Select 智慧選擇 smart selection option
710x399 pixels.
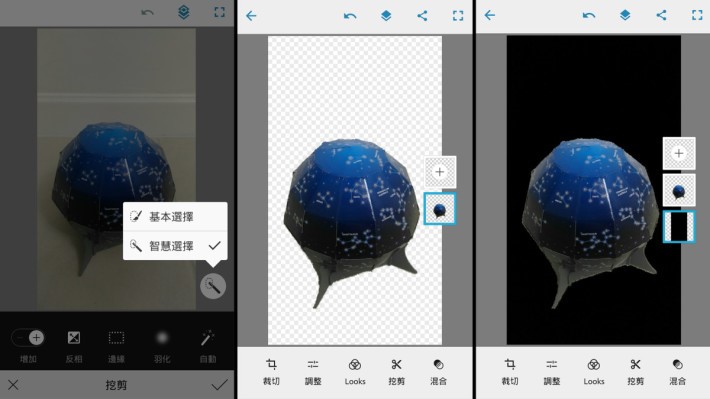pyautogui.click(x=175, y=245)
